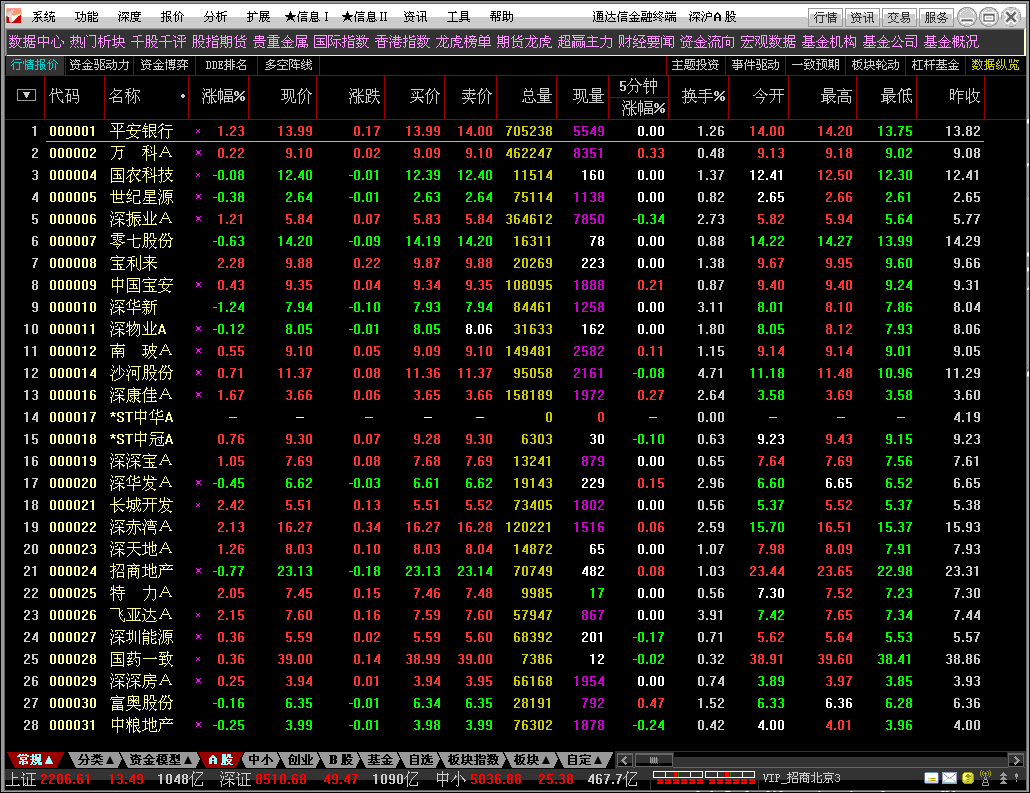1030x793 pixels.
Task: Click the pink × marker beside 国药一致
Action: pos(198,659)
